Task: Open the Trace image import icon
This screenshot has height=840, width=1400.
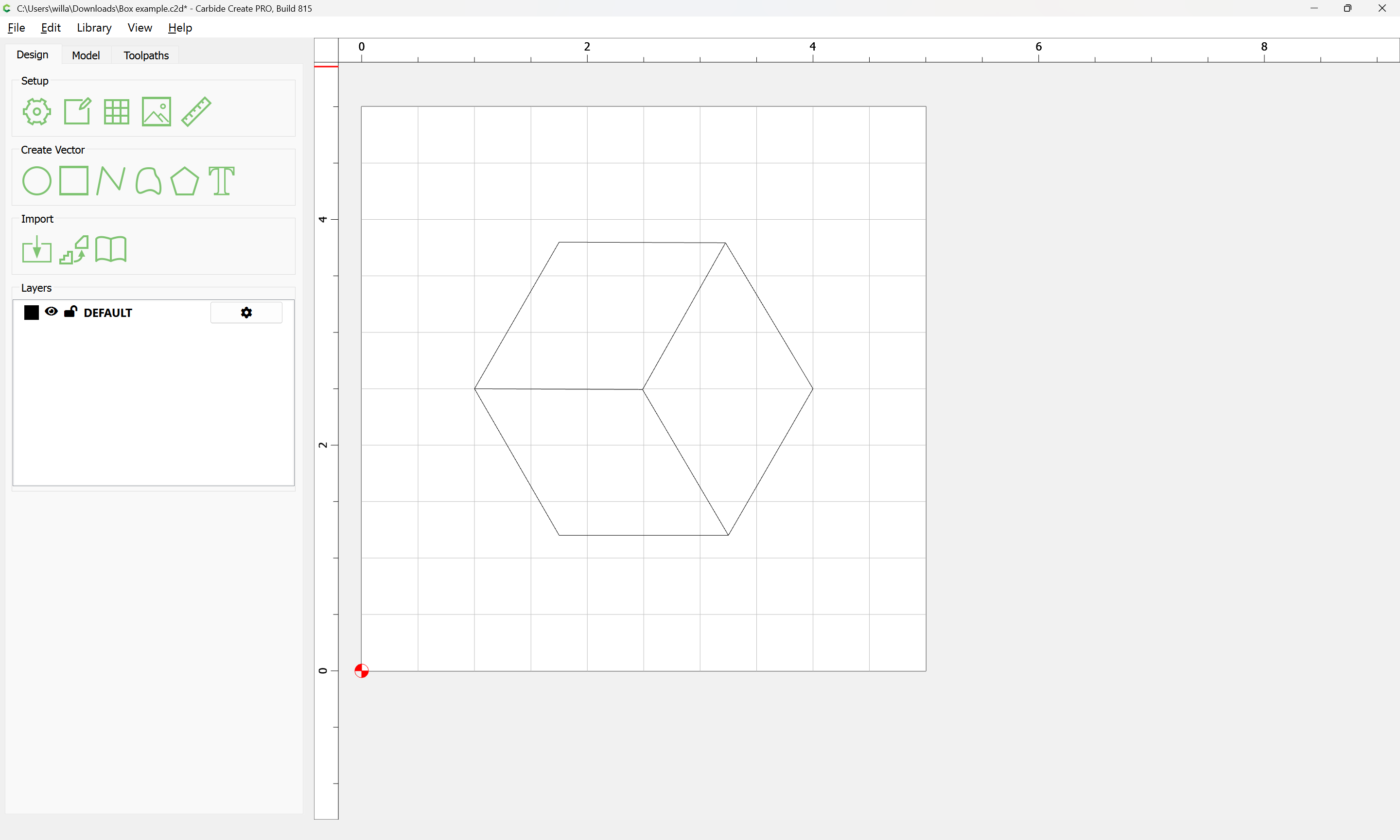Action: (x=74, y=249)
